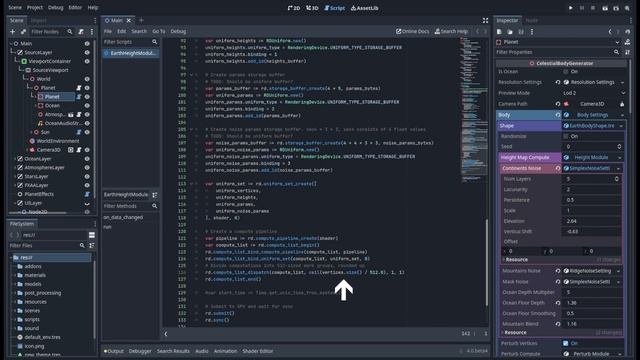640x360 pixels.
Task: Open the Output bottom panel
Action: pyautogui.click(x=113, y=351)
